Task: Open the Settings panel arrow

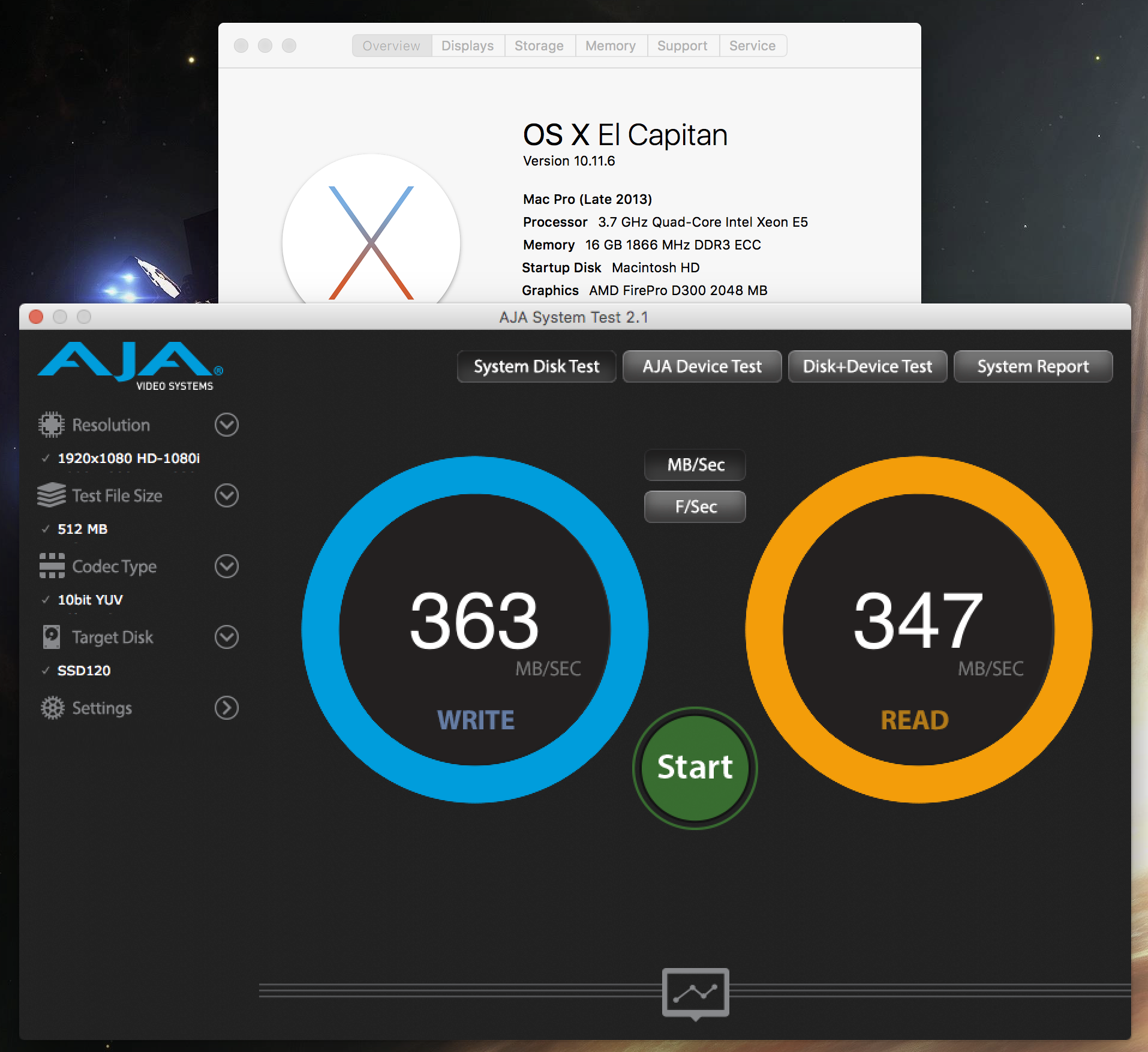Action: (x=227, y=708)
